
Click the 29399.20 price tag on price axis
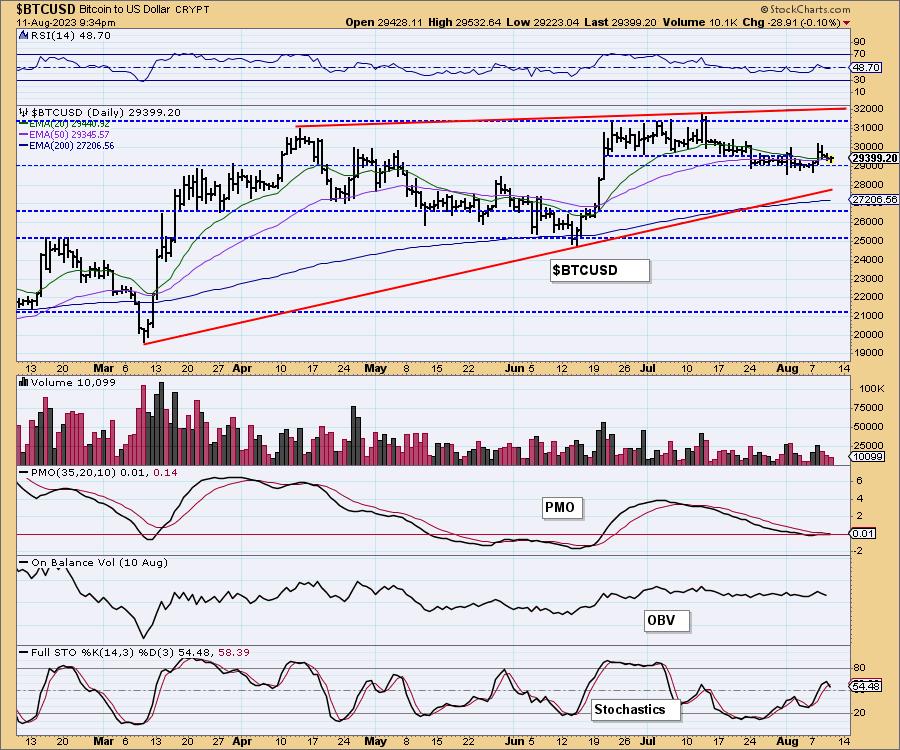pyautogui.click(x=874, y=158)
